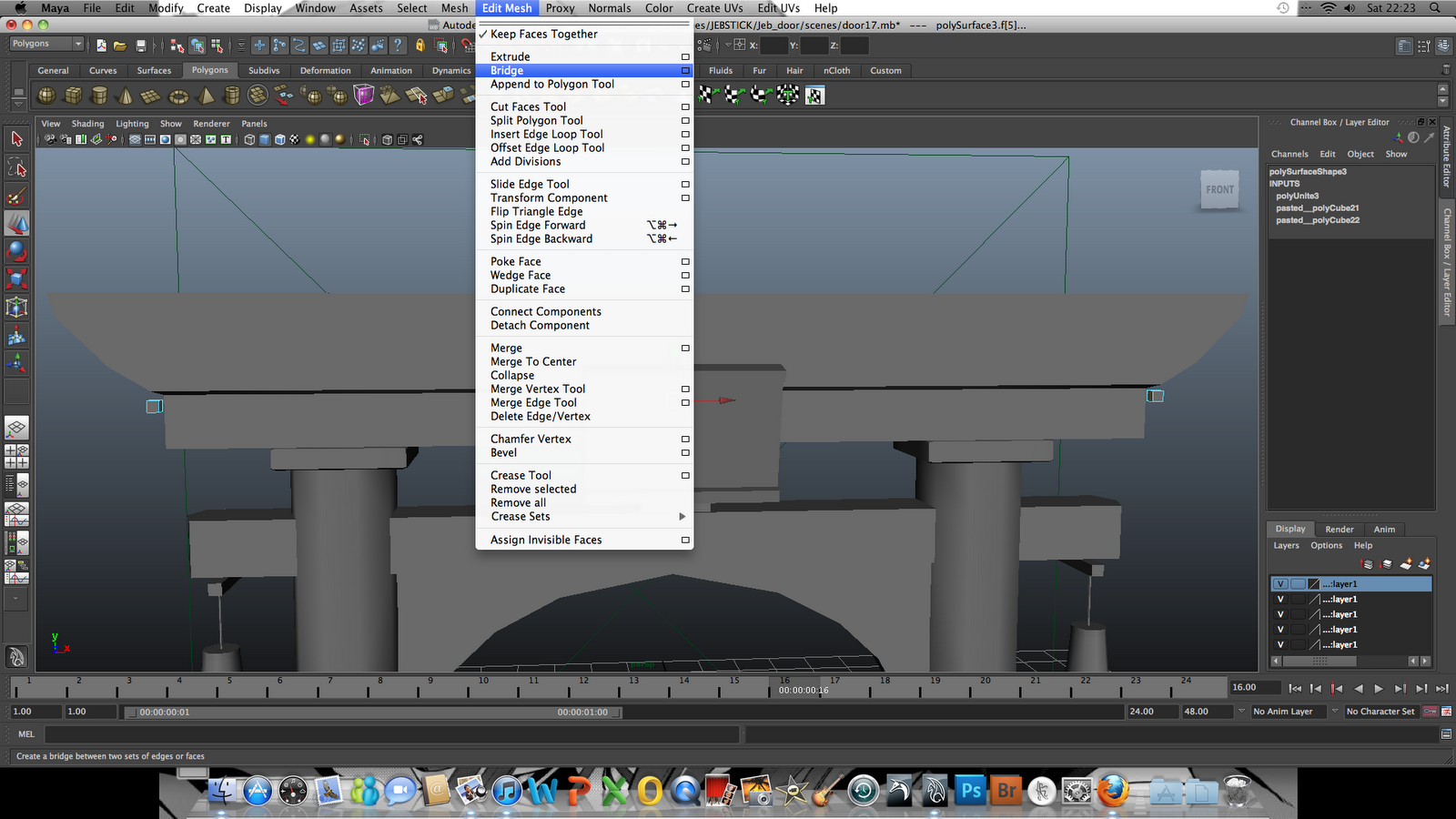
Task: Choose the Lasso select tool
Action: pyautogui.click(x=16, y=167)
